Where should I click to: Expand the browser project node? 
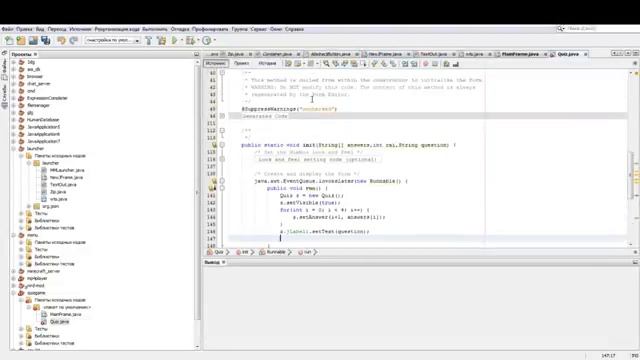click(x=14, y=76)
